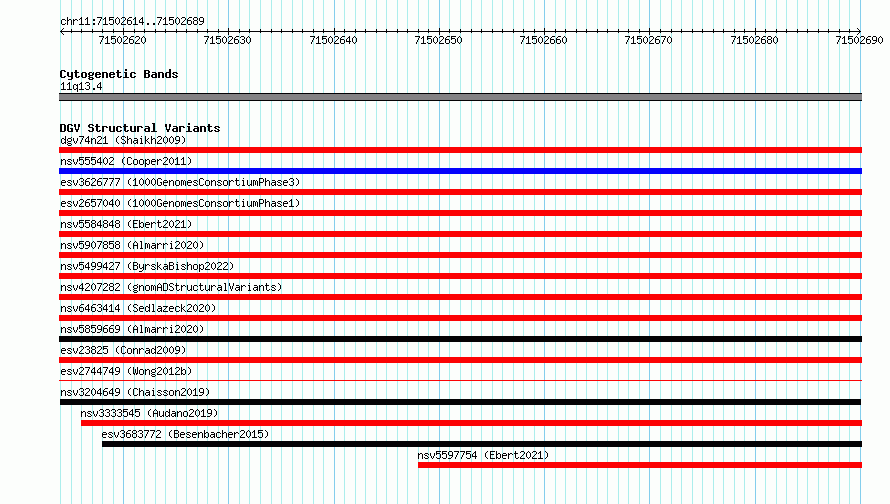Open esv2744749 (Wong2012b) label
Screen dimensions: 890x504
click(126, 371)
